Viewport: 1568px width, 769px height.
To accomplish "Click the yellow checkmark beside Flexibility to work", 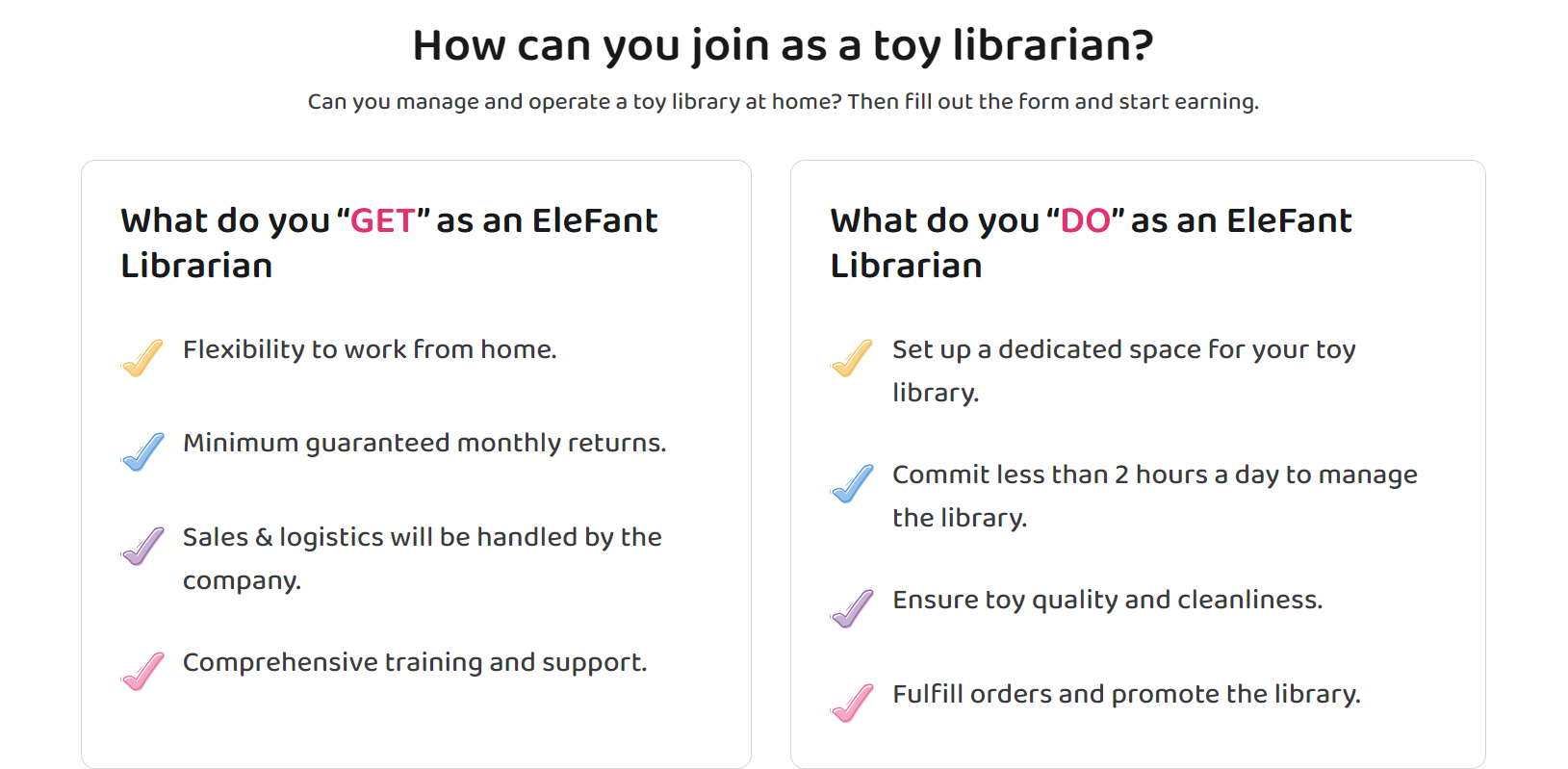I will click(x=142, y=358).
